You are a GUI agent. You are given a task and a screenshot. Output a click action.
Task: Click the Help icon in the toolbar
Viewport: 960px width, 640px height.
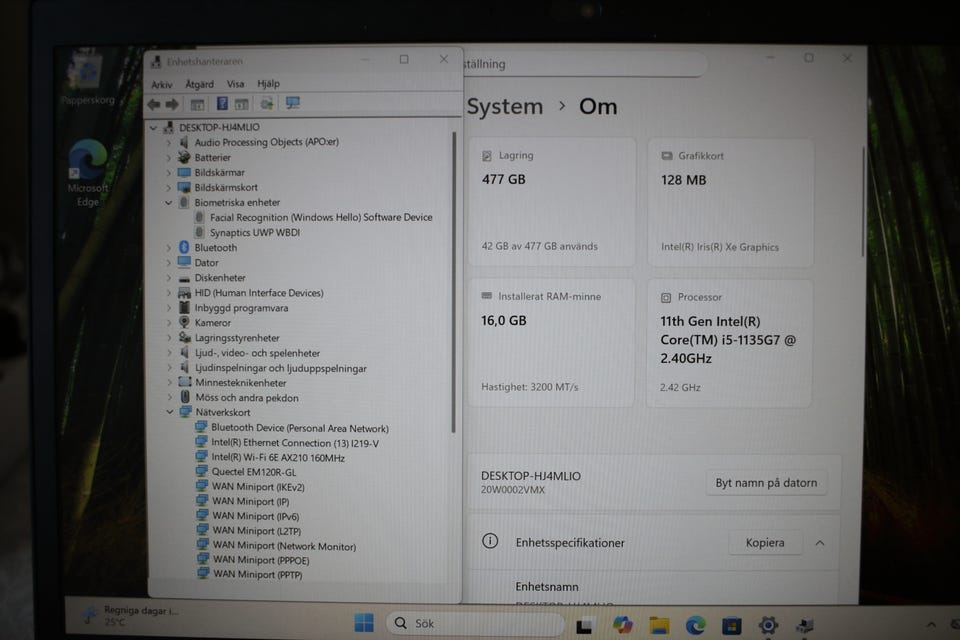pyautogui.click(x=222, y=104)
